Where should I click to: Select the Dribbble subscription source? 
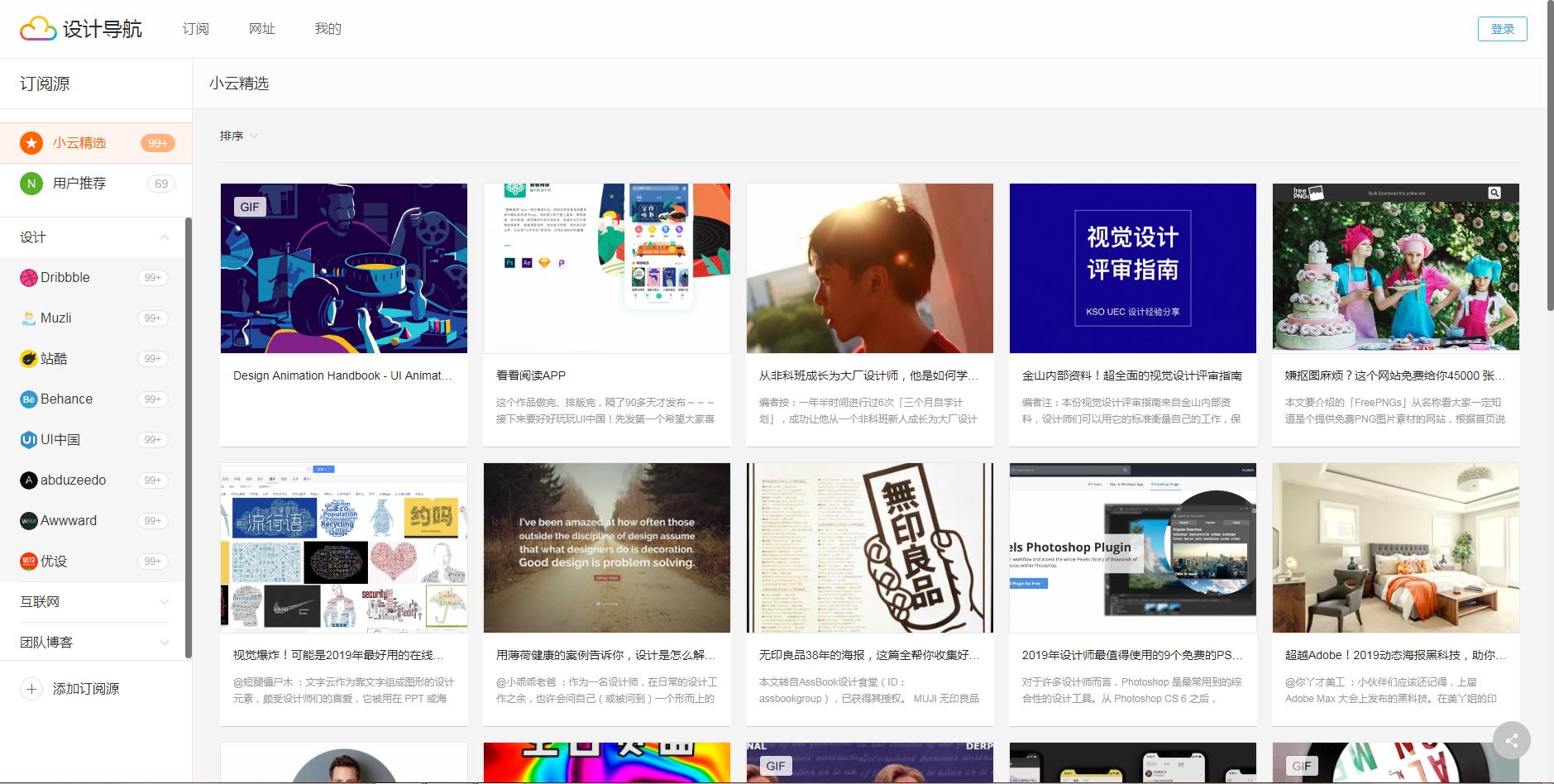(93, 278)
